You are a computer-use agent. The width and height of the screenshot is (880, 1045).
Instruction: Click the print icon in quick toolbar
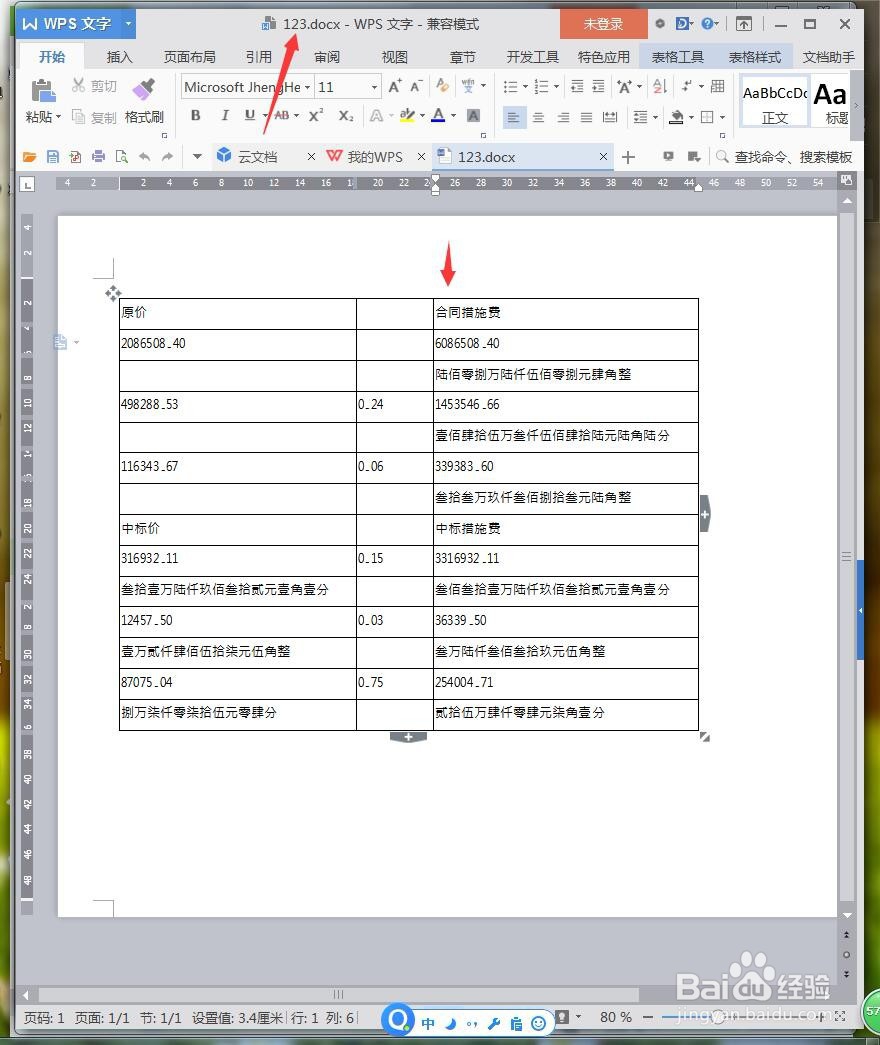99,157
